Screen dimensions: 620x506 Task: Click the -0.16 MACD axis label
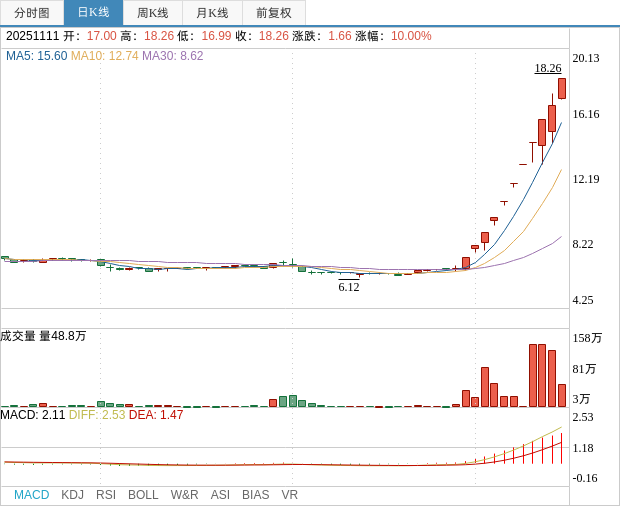[x=585, y=478]
